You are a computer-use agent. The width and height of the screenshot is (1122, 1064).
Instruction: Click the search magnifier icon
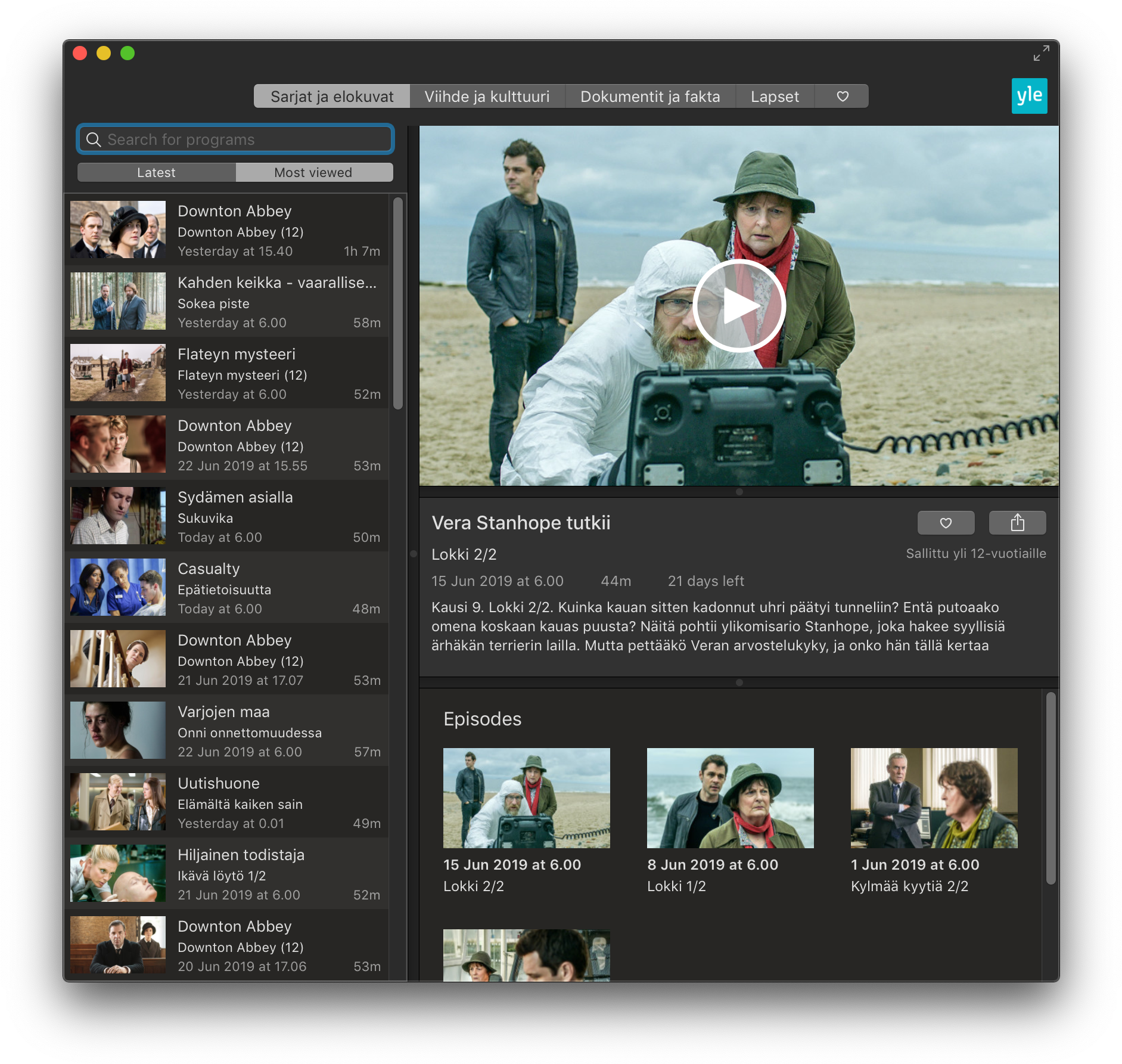coord(94,139)
